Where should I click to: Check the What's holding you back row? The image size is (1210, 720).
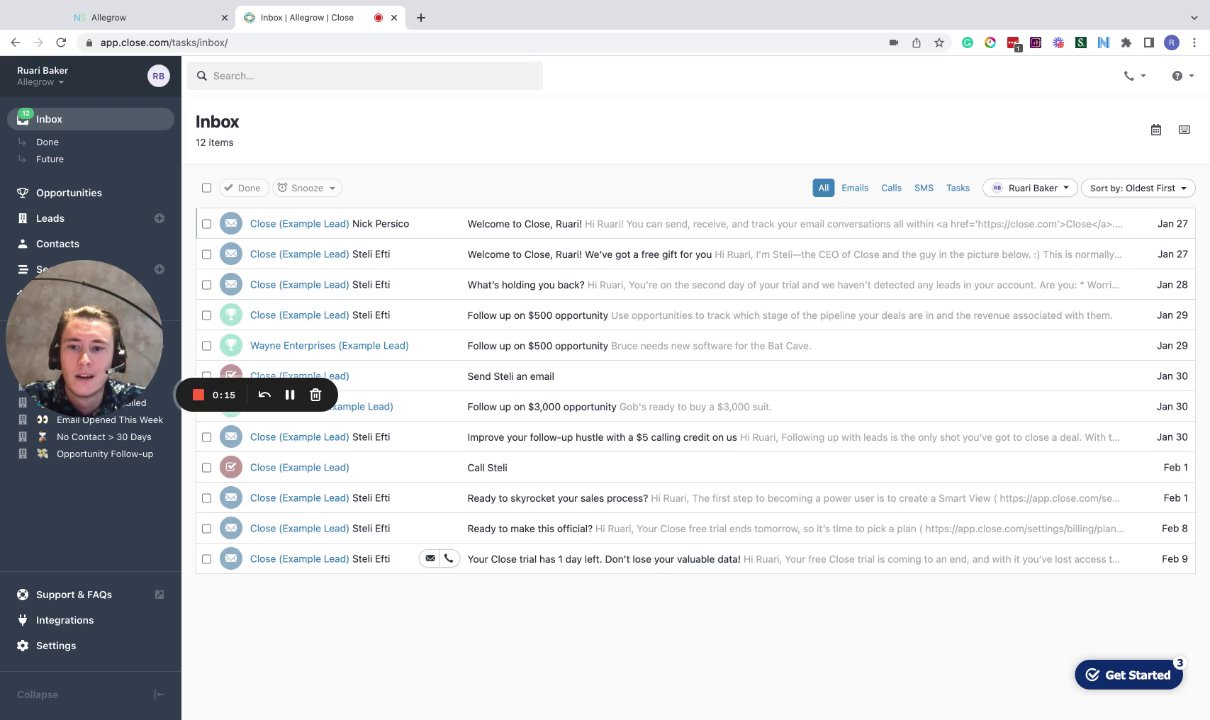pos(207,285)
